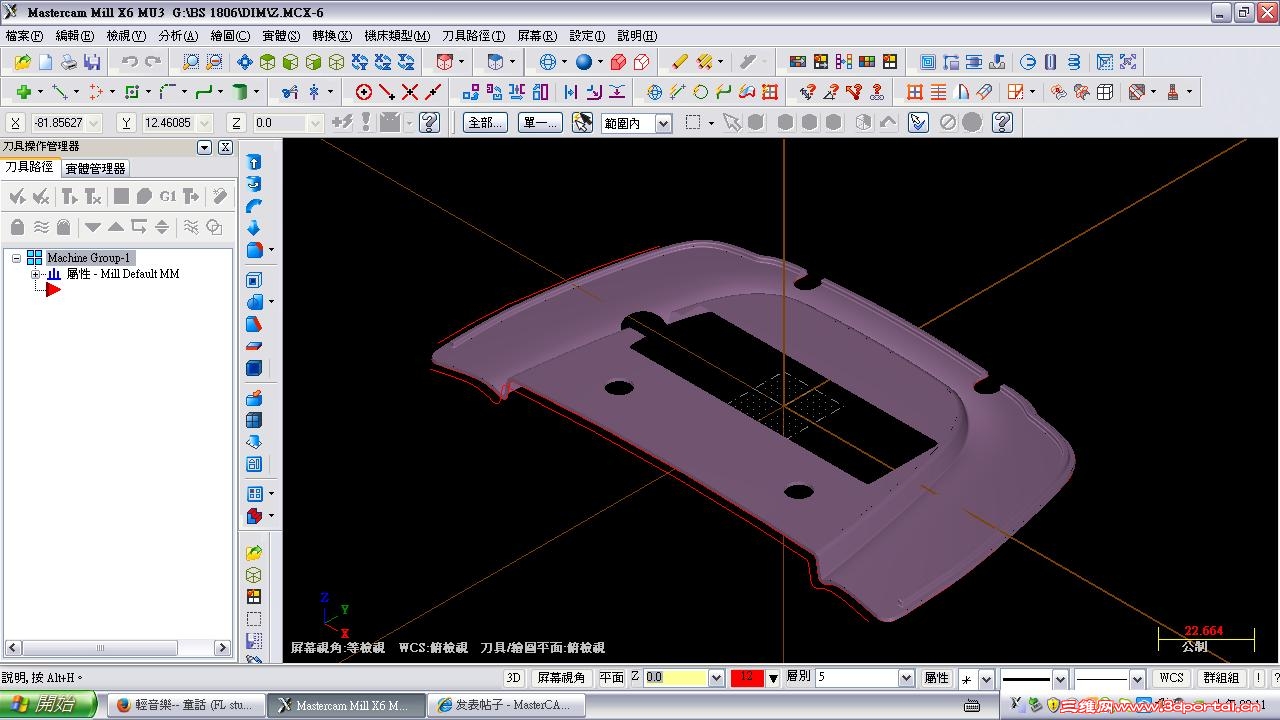Switch to the 實體管理器 tab
The height and width of the screenshot is (720, 1280).
[x=95, y=168]
